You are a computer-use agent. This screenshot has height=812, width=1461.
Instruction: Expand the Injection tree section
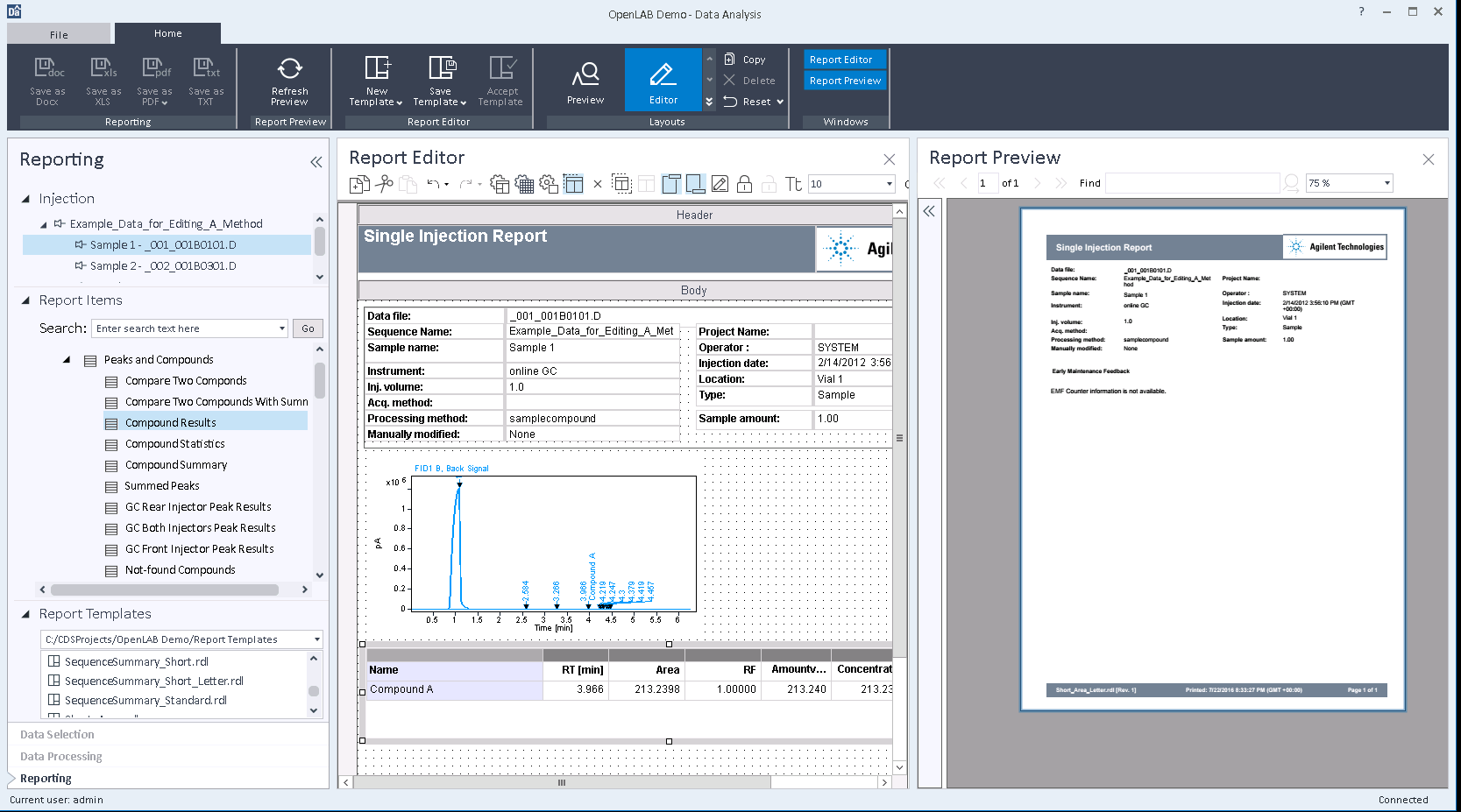[x=26, y=199]
